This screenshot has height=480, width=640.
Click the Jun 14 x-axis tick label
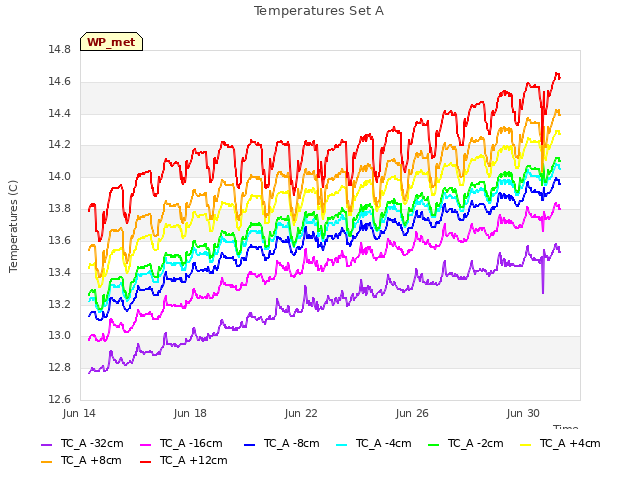(79, 413)
